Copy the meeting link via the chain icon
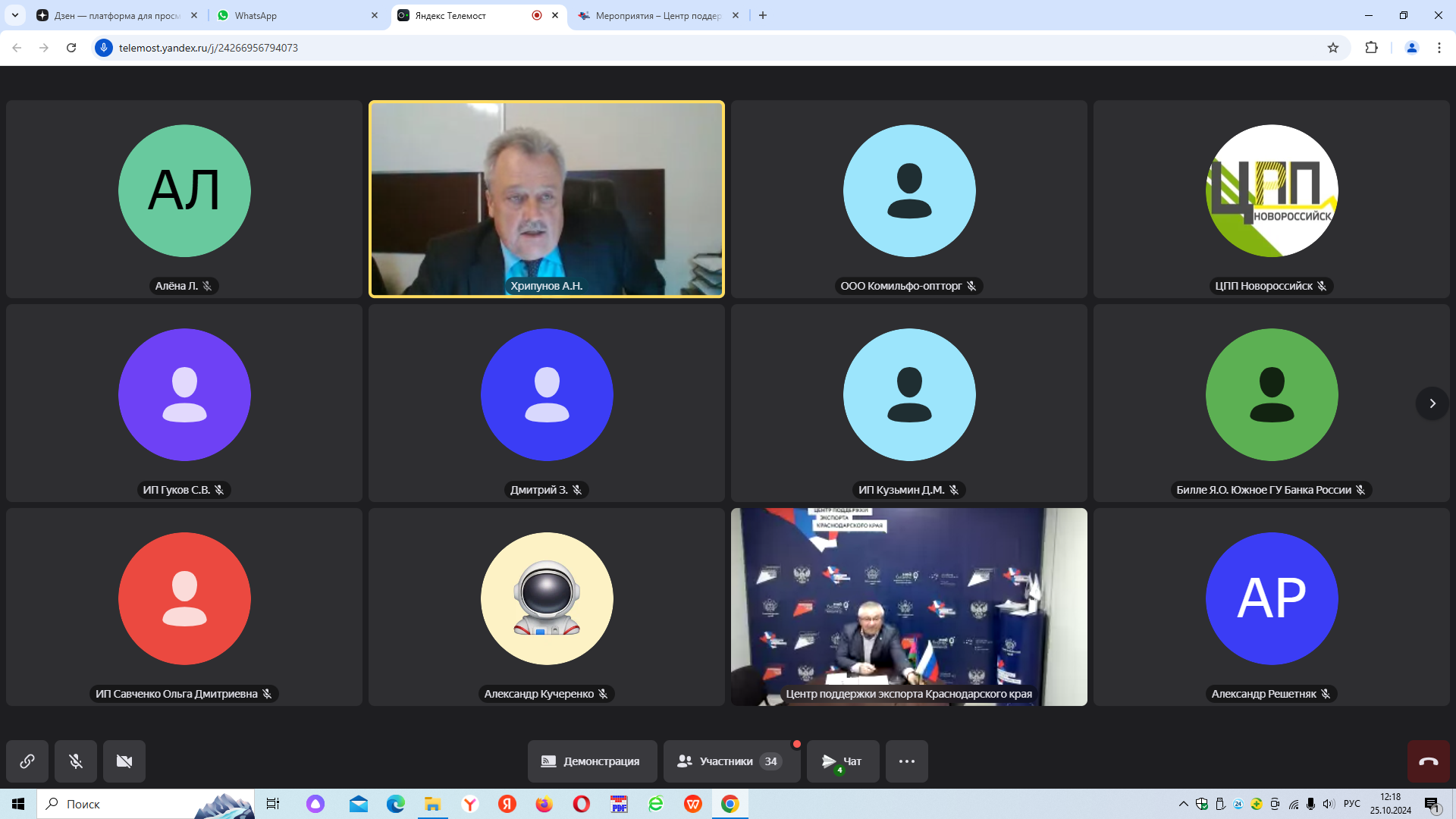 tap(27, 761)
